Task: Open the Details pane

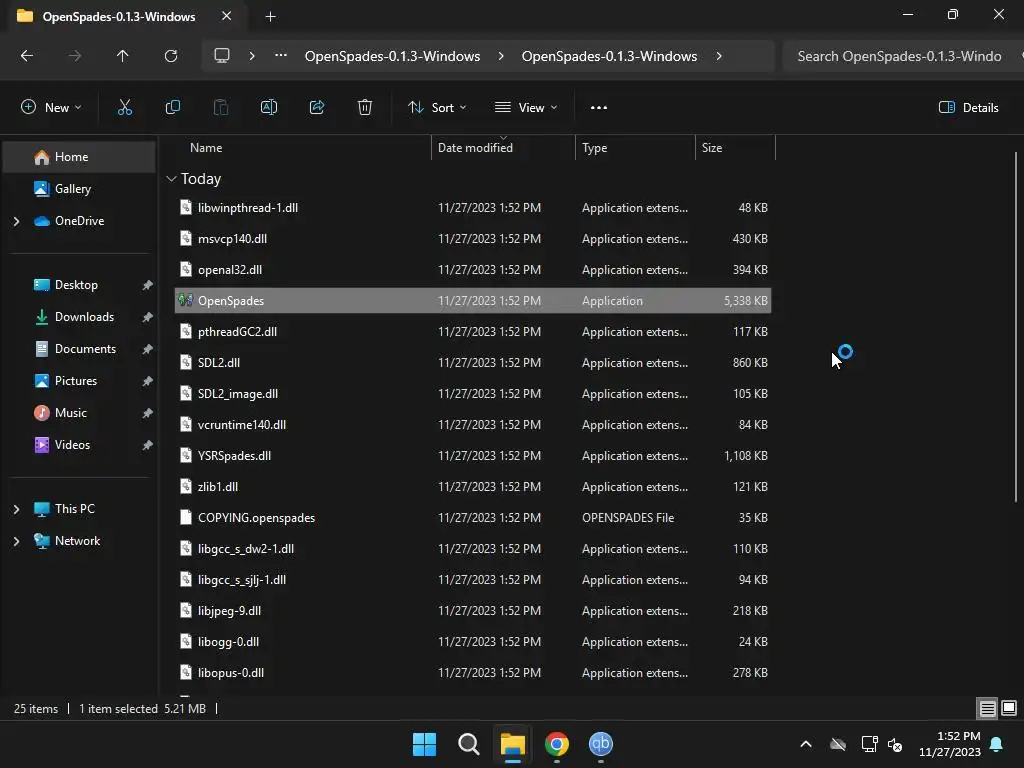Action: click(968, 108)
